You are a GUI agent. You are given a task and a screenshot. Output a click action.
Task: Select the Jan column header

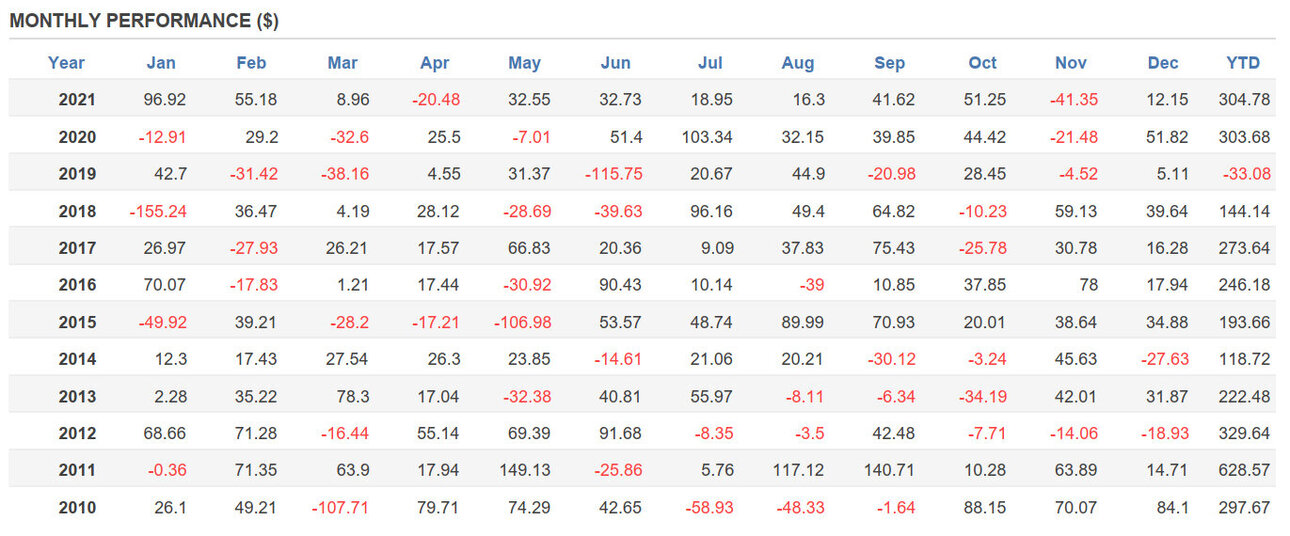(161, 63)
